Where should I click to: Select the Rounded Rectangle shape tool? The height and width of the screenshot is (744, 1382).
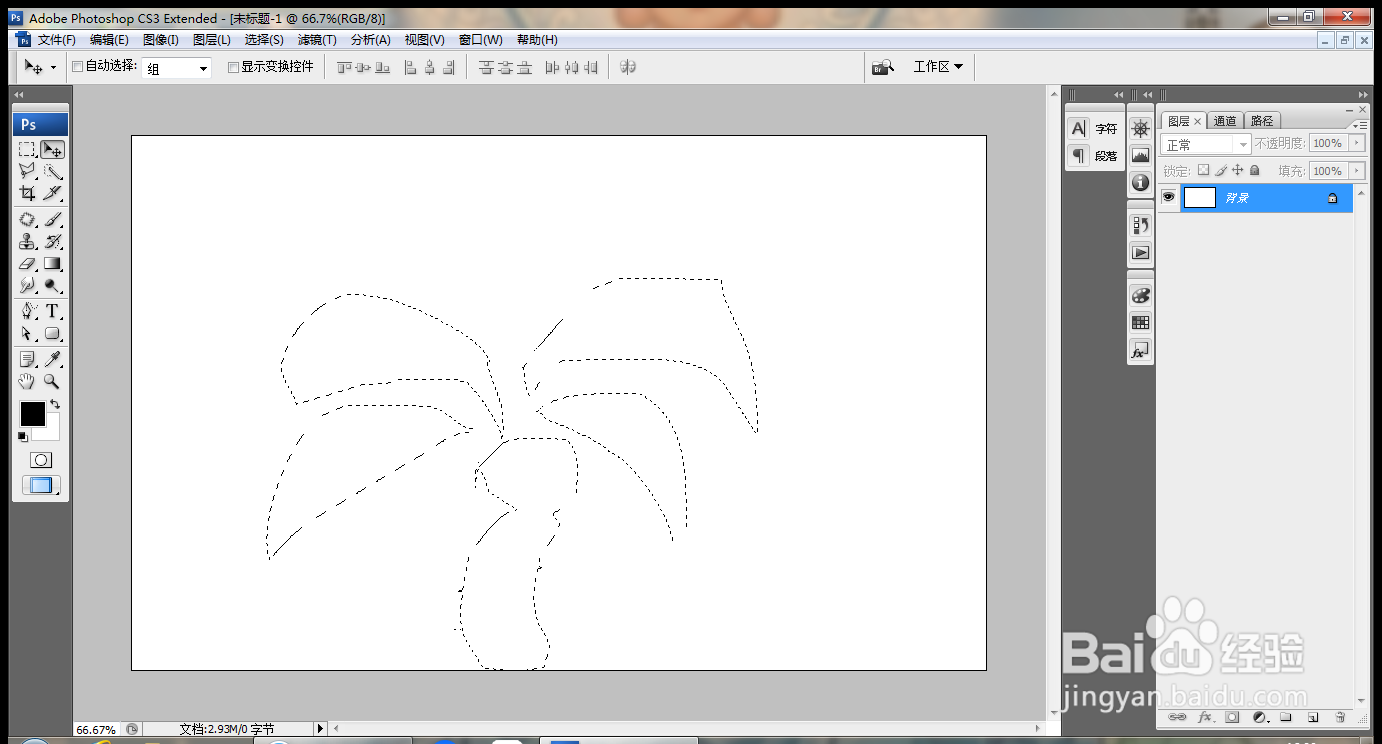[x=52, y=333]
